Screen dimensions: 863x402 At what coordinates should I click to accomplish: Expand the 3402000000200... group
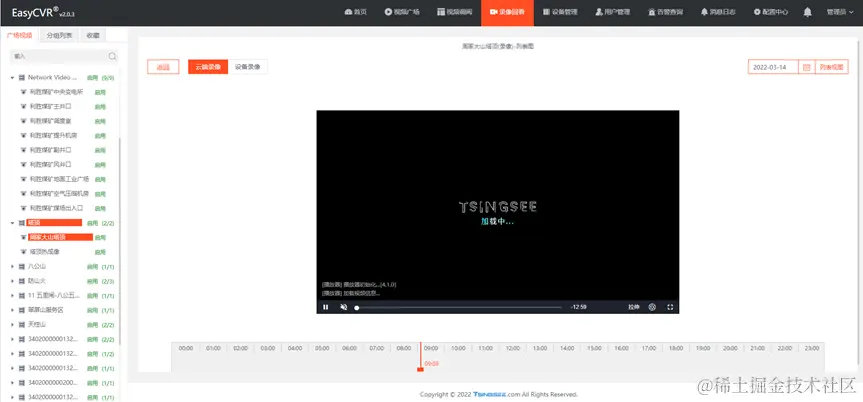[12, 383]
